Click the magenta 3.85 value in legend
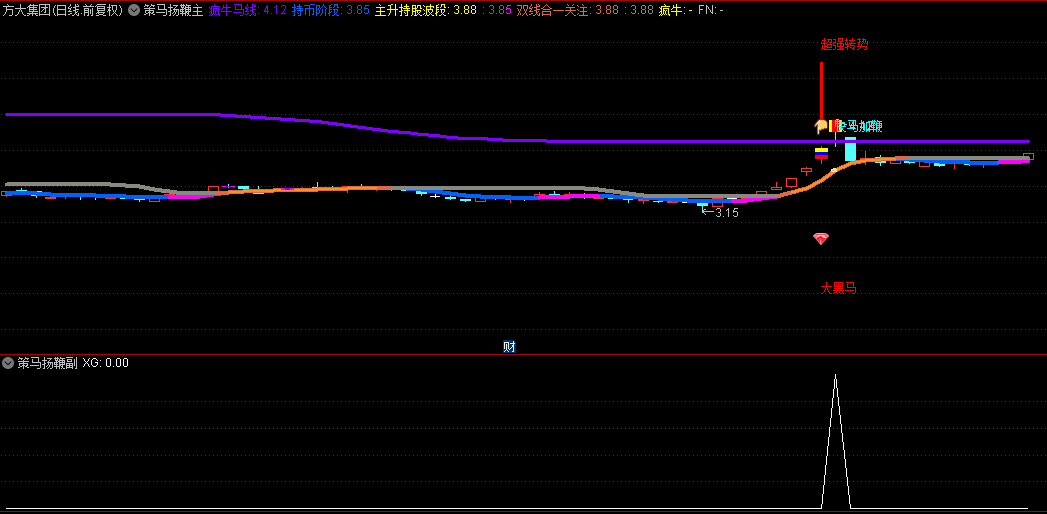This screenshot has width=1047, height=514. 499,10
